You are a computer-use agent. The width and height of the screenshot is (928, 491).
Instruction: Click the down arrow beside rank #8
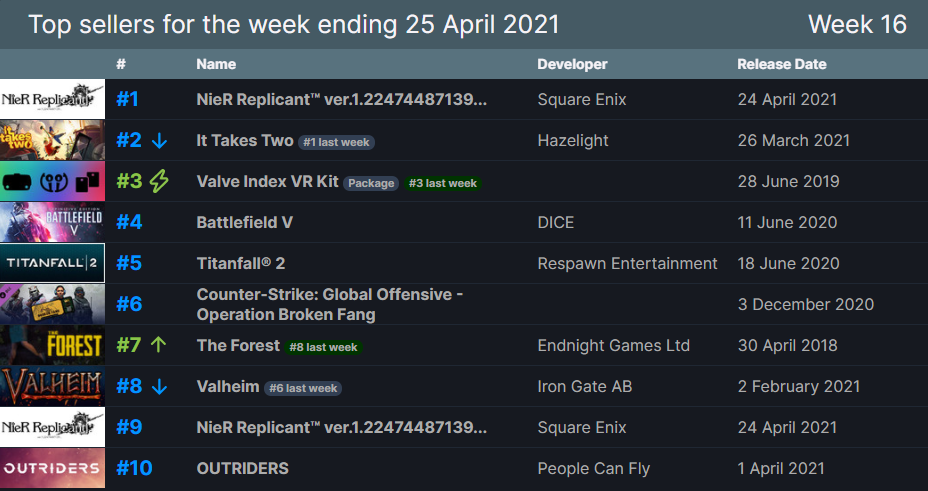point(159,387)
